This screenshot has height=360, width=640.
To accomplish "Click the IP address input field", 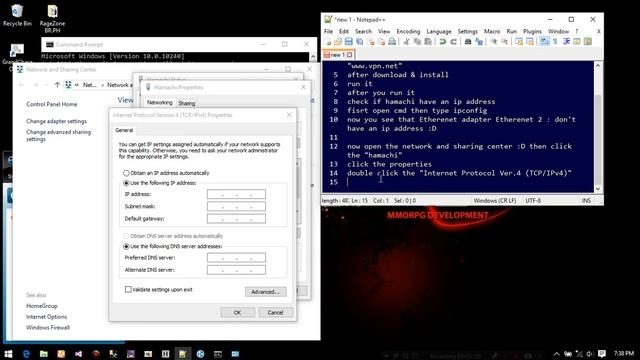I will click(x=236, y=194).
